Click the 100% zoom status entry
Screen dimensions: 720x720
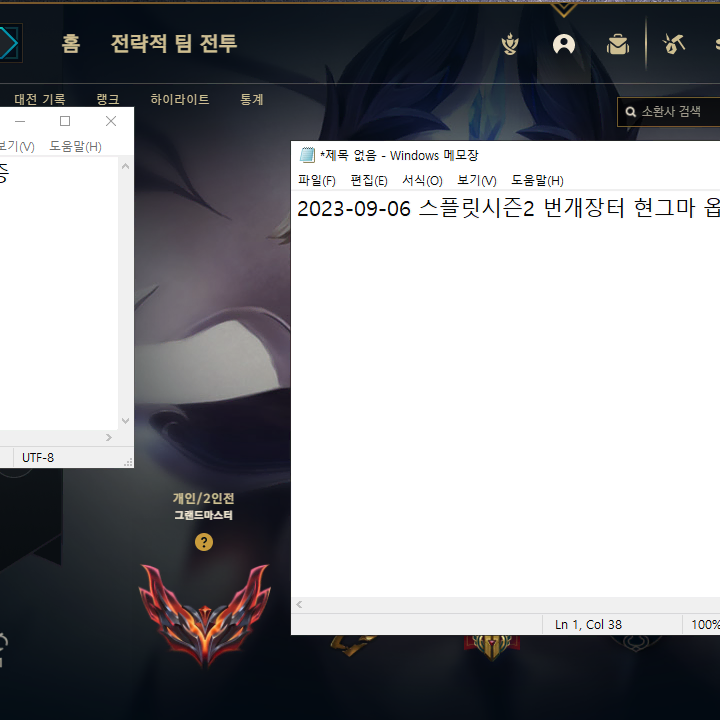point(705,624)
